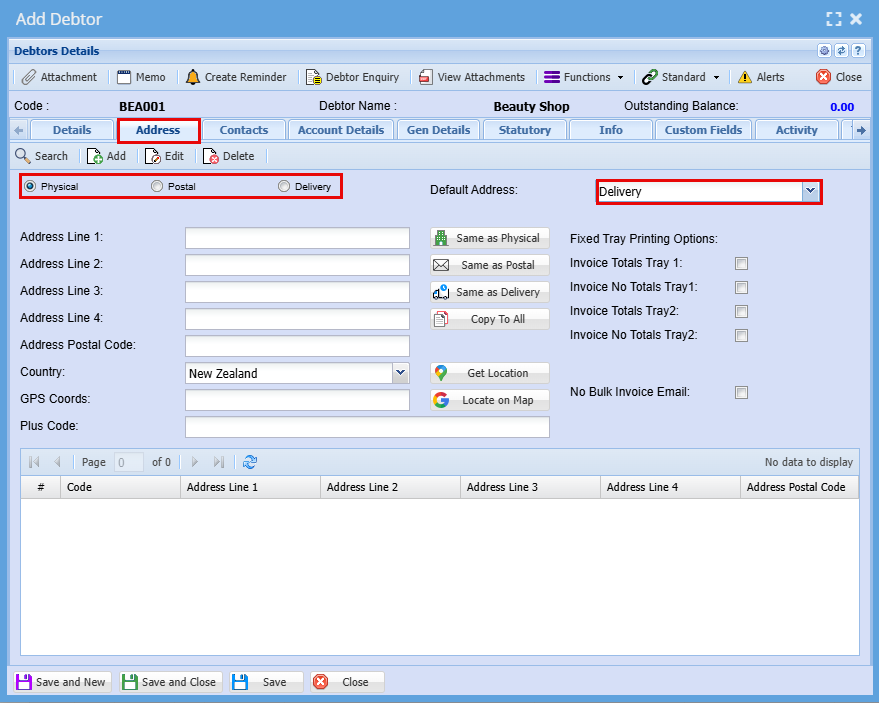Image resolution: width=879 pixels, height=703 pixels.
Task: Click the Alerts warning icon
Action: click(745, 77)
